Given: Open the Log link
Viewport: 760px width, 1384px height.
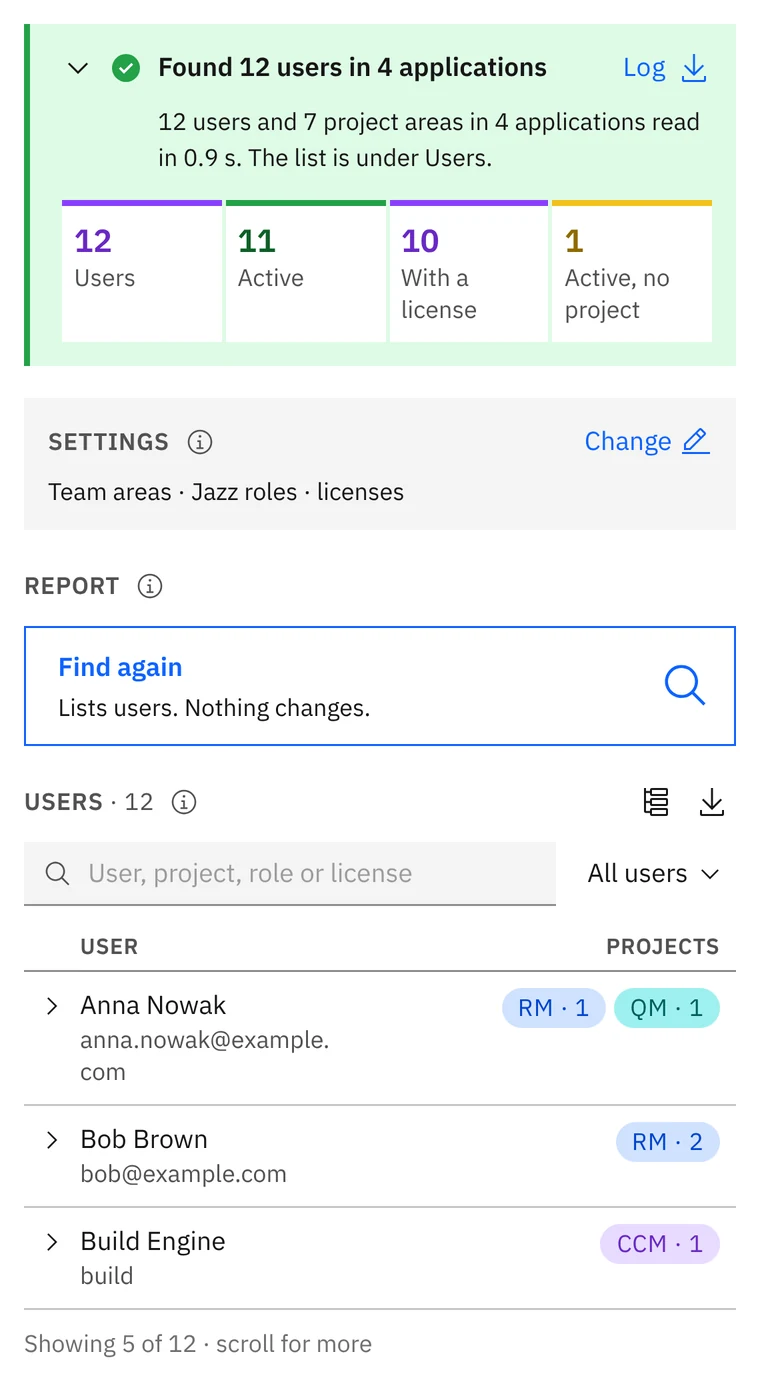Looking at the screenshot, I should [644, 68].
